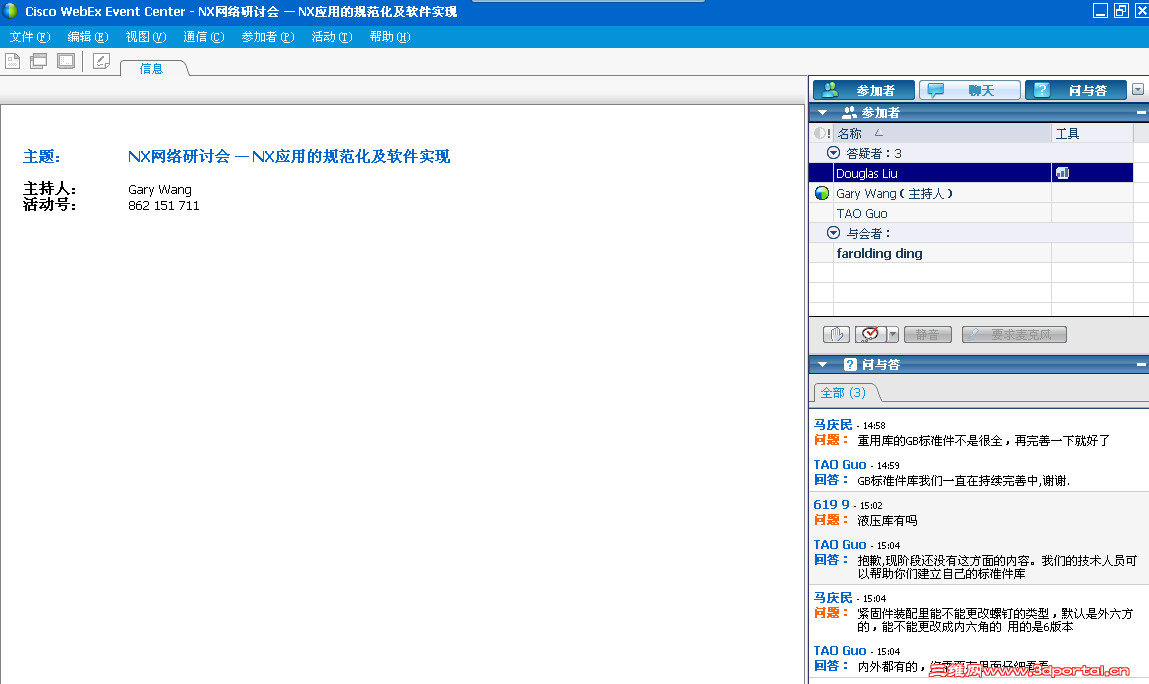
Task: Click the status indicator column header icon
Action: (821, 133)
